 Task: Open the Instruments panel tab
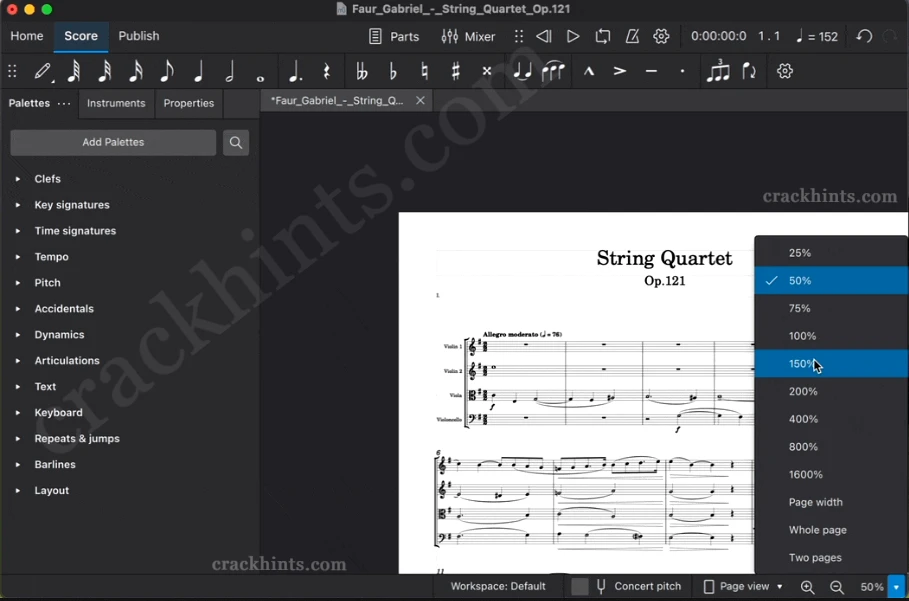[x=116, y=102]
